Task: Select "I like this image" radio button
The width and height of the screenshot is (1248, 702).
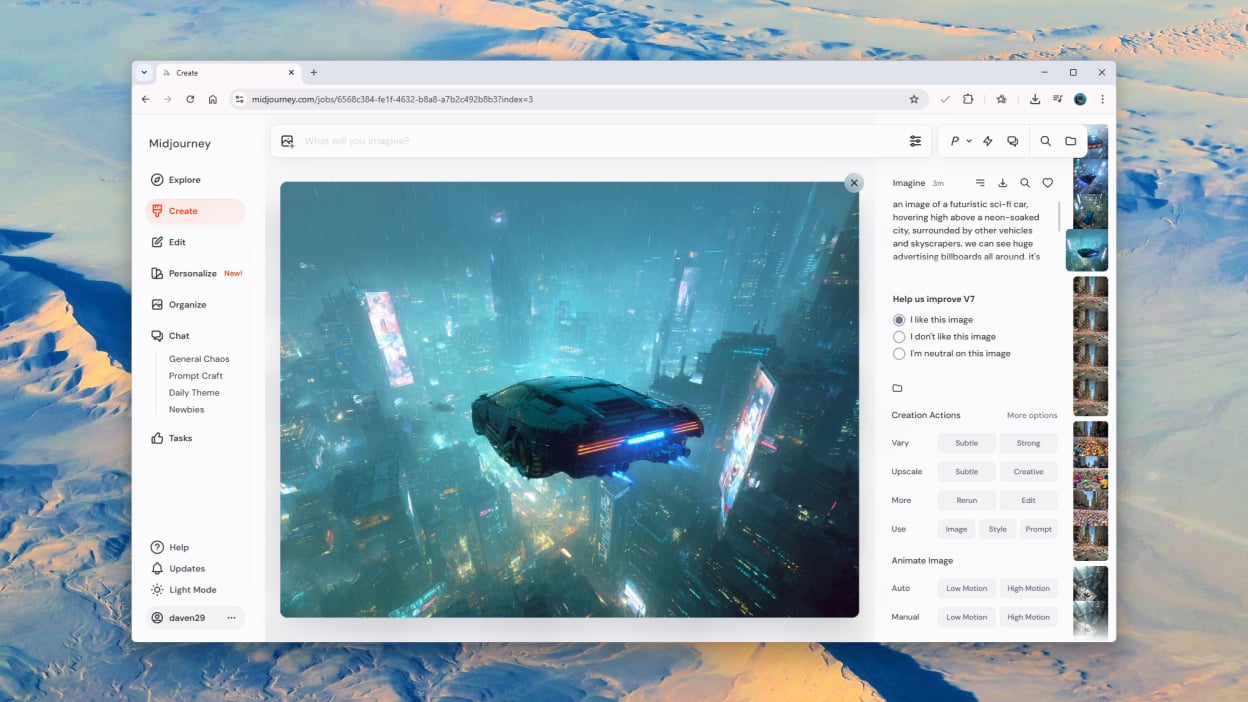Action: [899, 320]
